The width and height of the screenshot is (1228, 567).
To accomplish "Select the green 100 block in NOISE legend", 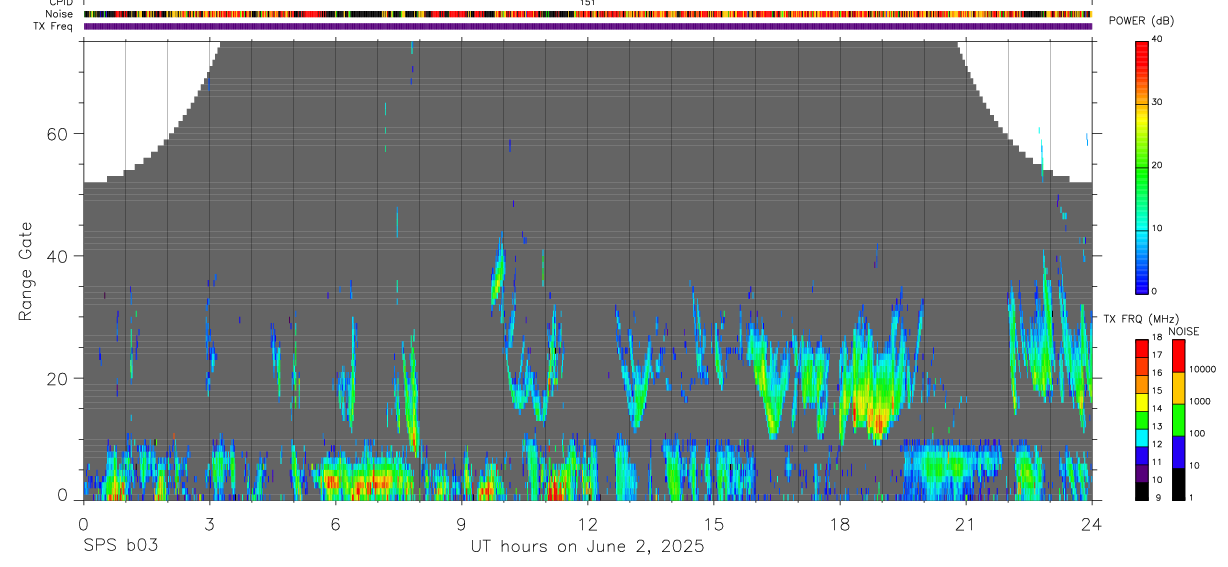I will 1178,420.
